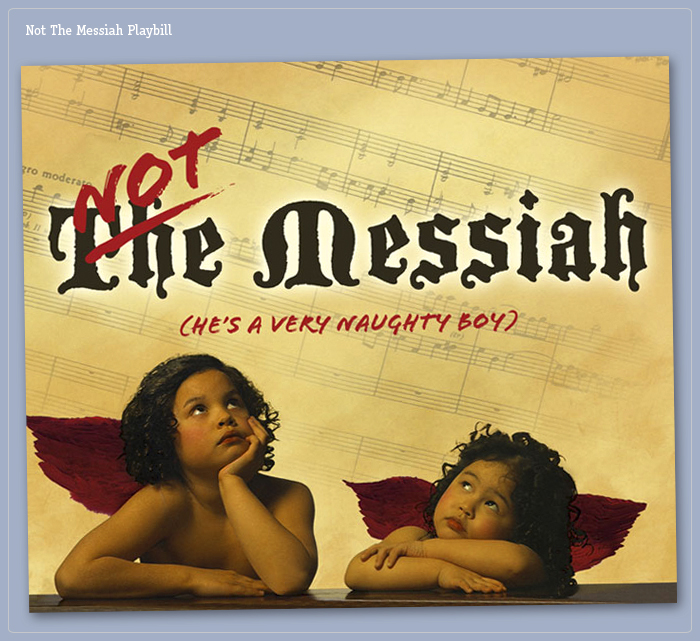Click the 'Not The Messiah Playbill' caption
Image resolution: width=700 pixels, height=641 pixels.
pos(99,31)
